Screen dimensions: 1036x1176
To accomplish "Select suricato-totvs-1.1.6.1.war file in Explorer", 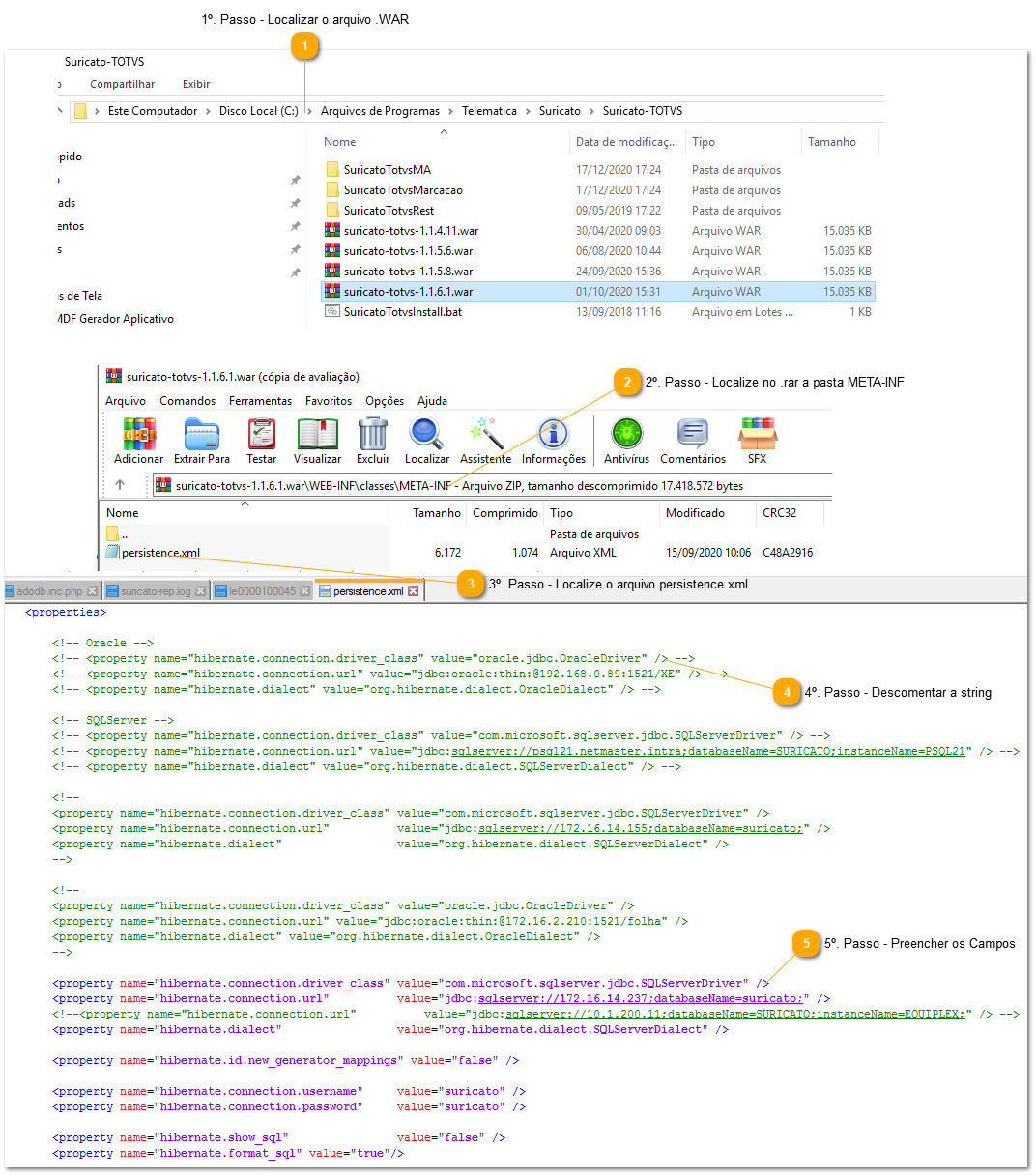I will pos(408,292).
